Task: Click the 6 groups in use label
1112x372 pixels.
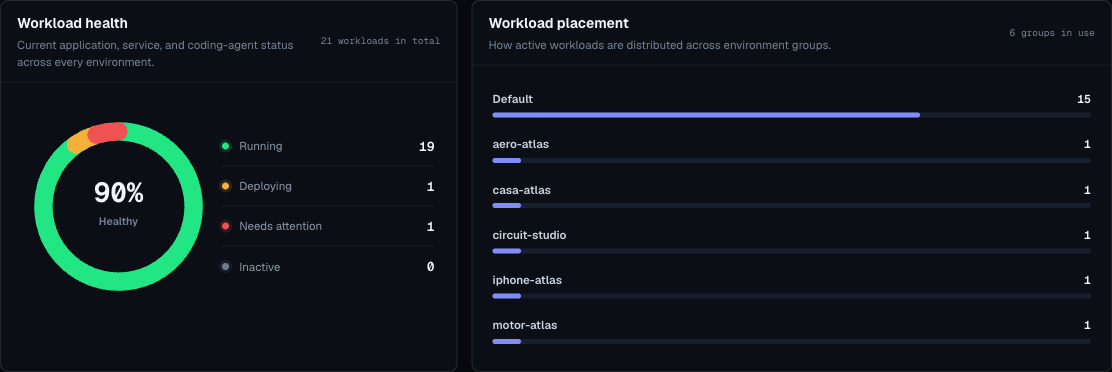Action: pos(1052,33)
